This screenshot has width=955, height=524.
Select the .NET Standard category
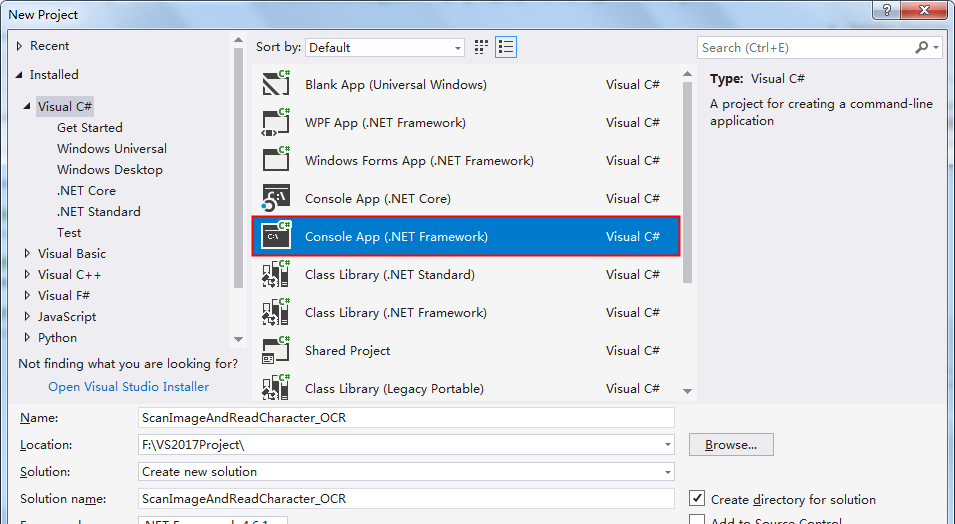(x=99, y=211)
